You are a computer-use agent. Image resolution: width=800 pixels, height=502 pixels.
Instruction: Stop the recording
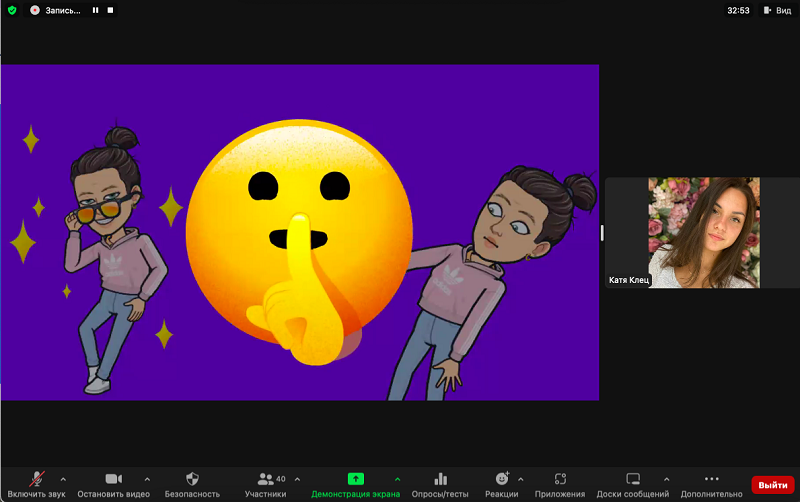pos(110,10)
